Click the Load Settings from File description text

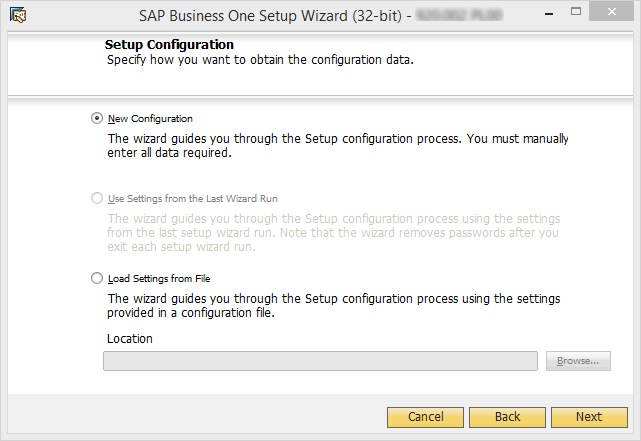(334, 305)
